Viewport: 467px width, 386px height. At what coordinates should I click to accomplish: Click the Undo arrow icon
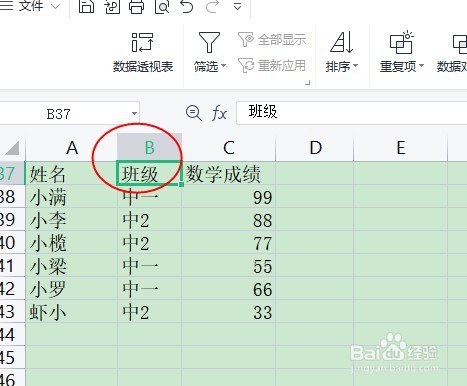coord(187,6)
